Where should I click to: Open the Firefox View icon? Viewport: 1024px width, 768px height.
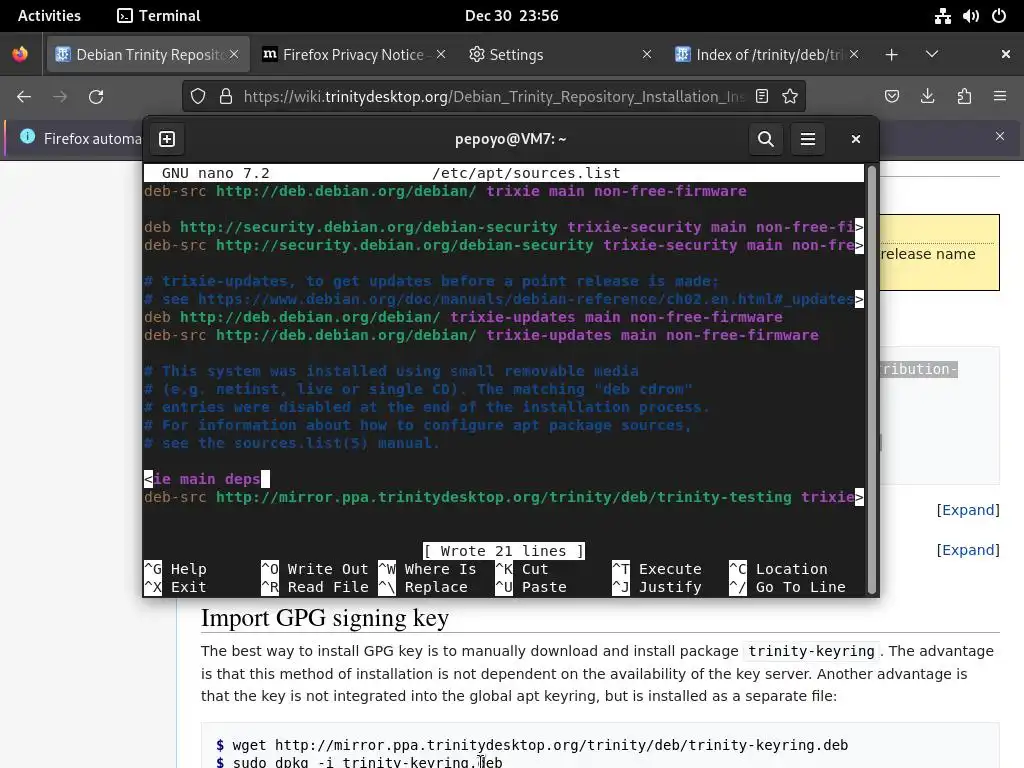tap(20, 54)
